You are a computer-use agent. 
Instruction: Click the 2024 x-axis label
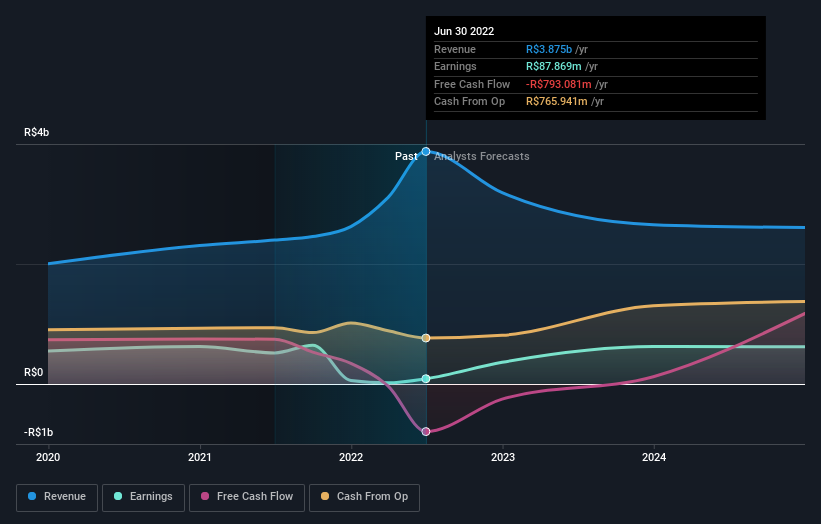pyautogui.click(x=654, y=457)
